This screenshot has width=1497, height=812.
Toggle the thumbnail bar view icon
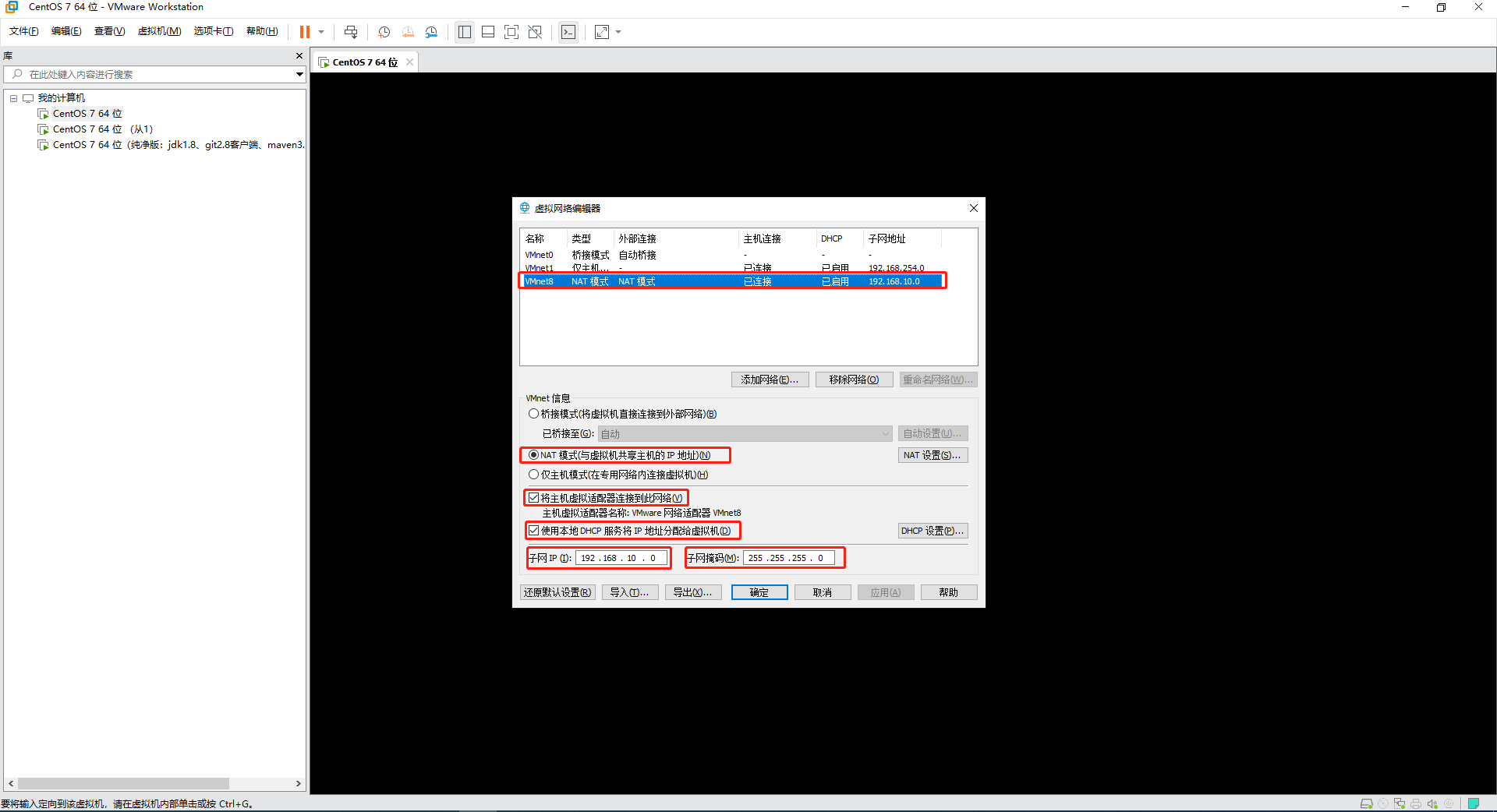pos(488,32)
